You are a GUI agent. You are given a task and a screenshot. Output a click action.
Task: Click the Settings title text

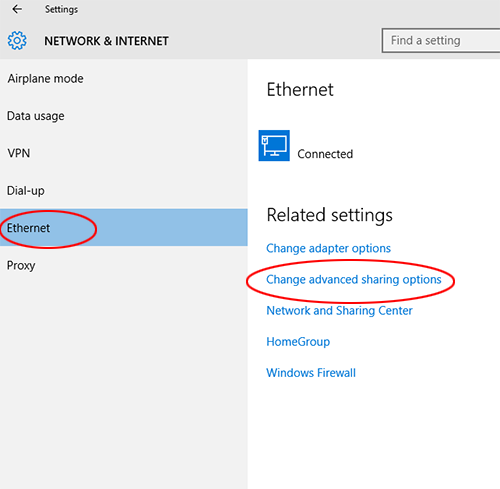click(61, 9)
